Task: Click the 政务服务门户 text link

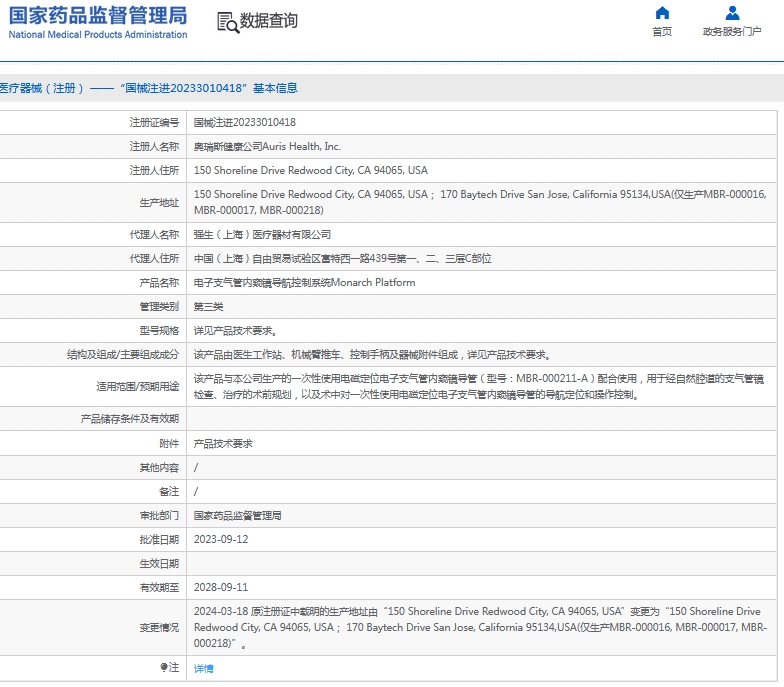Action: pos(732,32)
